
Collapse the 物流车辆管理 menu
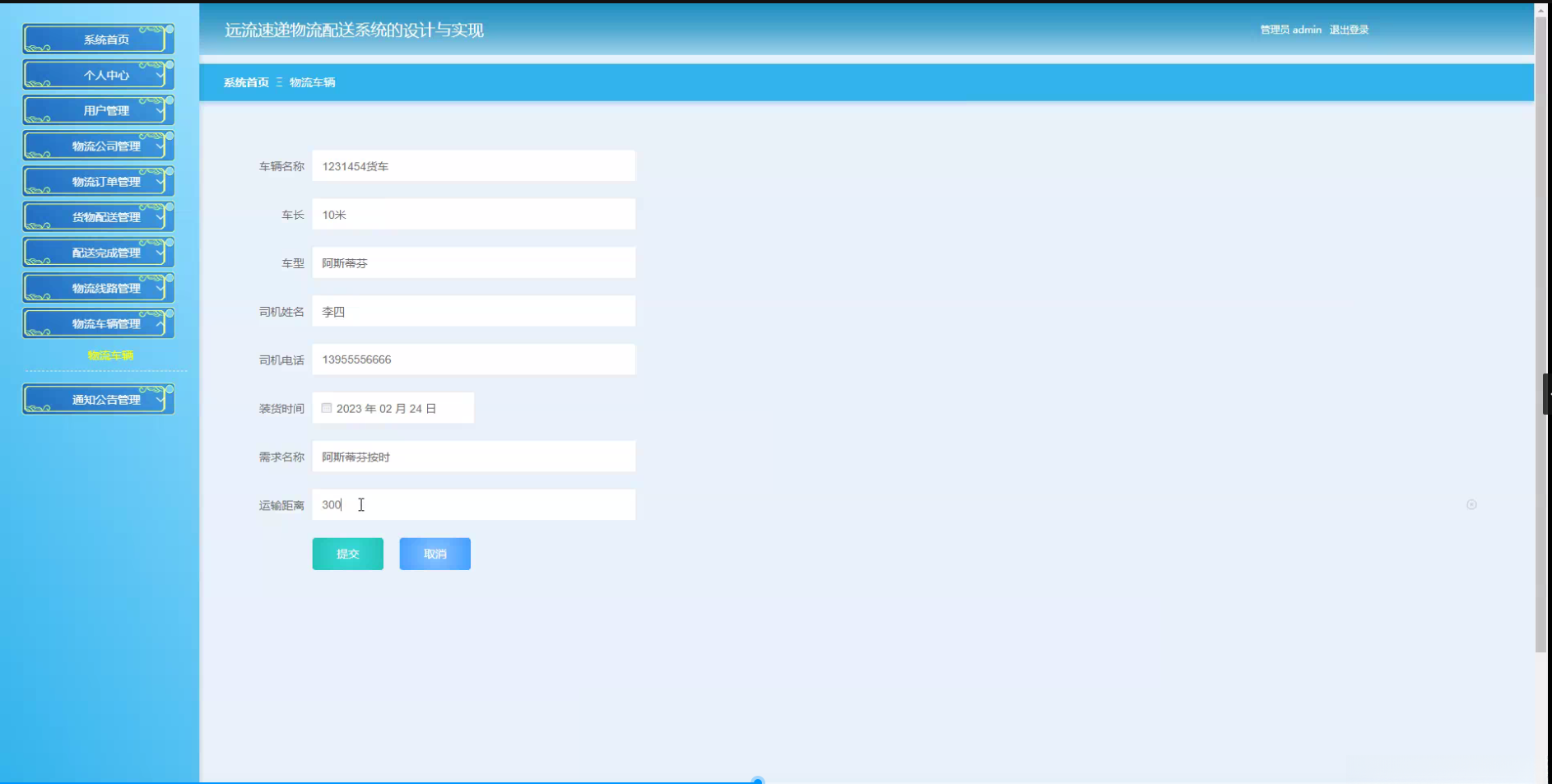tap(99, 323)
